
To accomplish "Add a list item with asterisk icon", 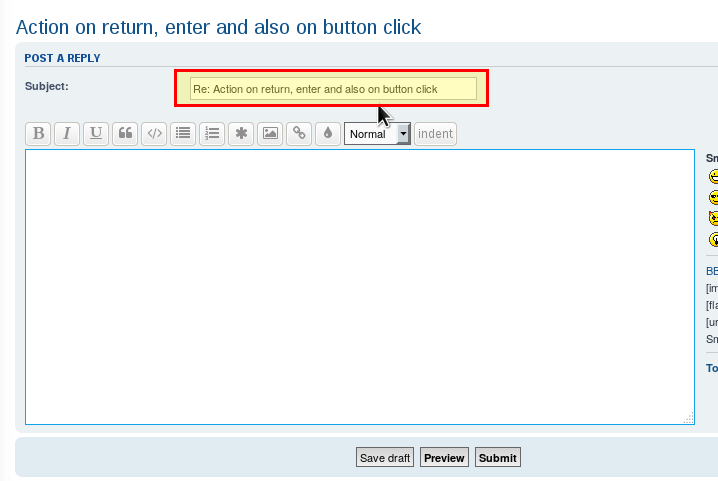I will click(x=241, y=134).
